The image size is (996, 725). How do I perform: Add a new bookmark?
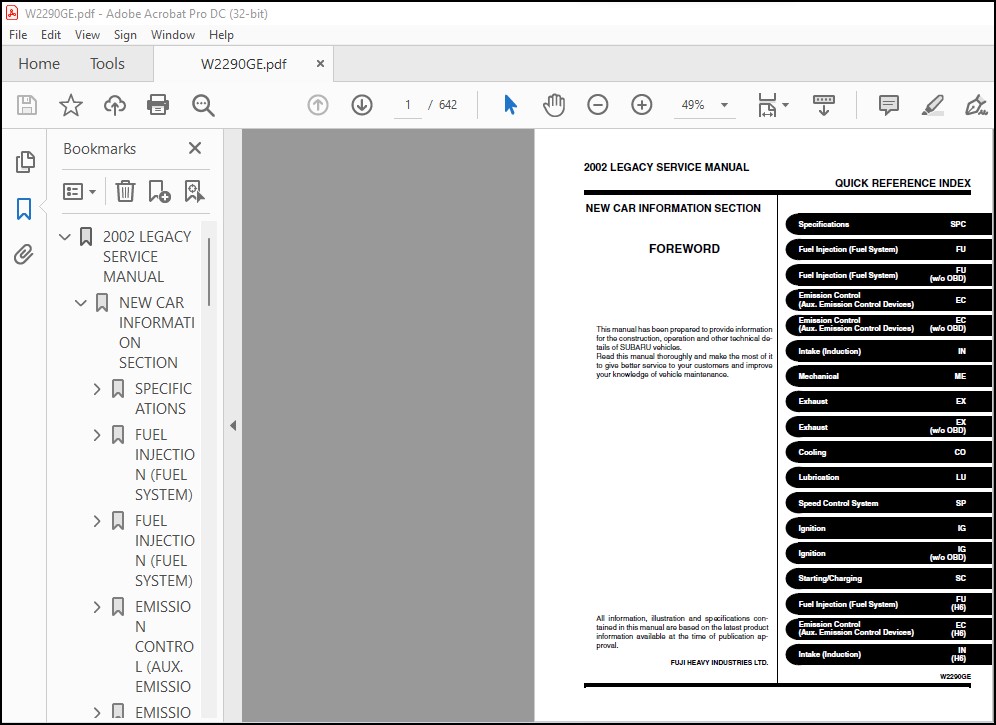159,191
